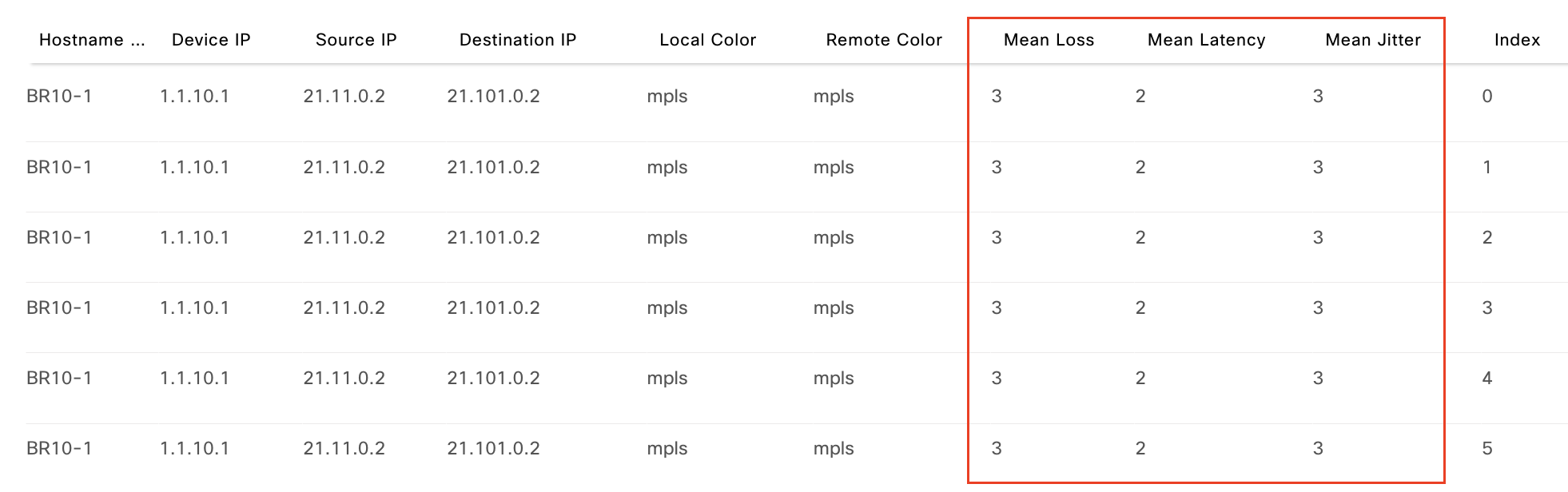1568x492 pixels.
Task: Click the BR10-1 hostname in first row
Action: pos(59,97)
